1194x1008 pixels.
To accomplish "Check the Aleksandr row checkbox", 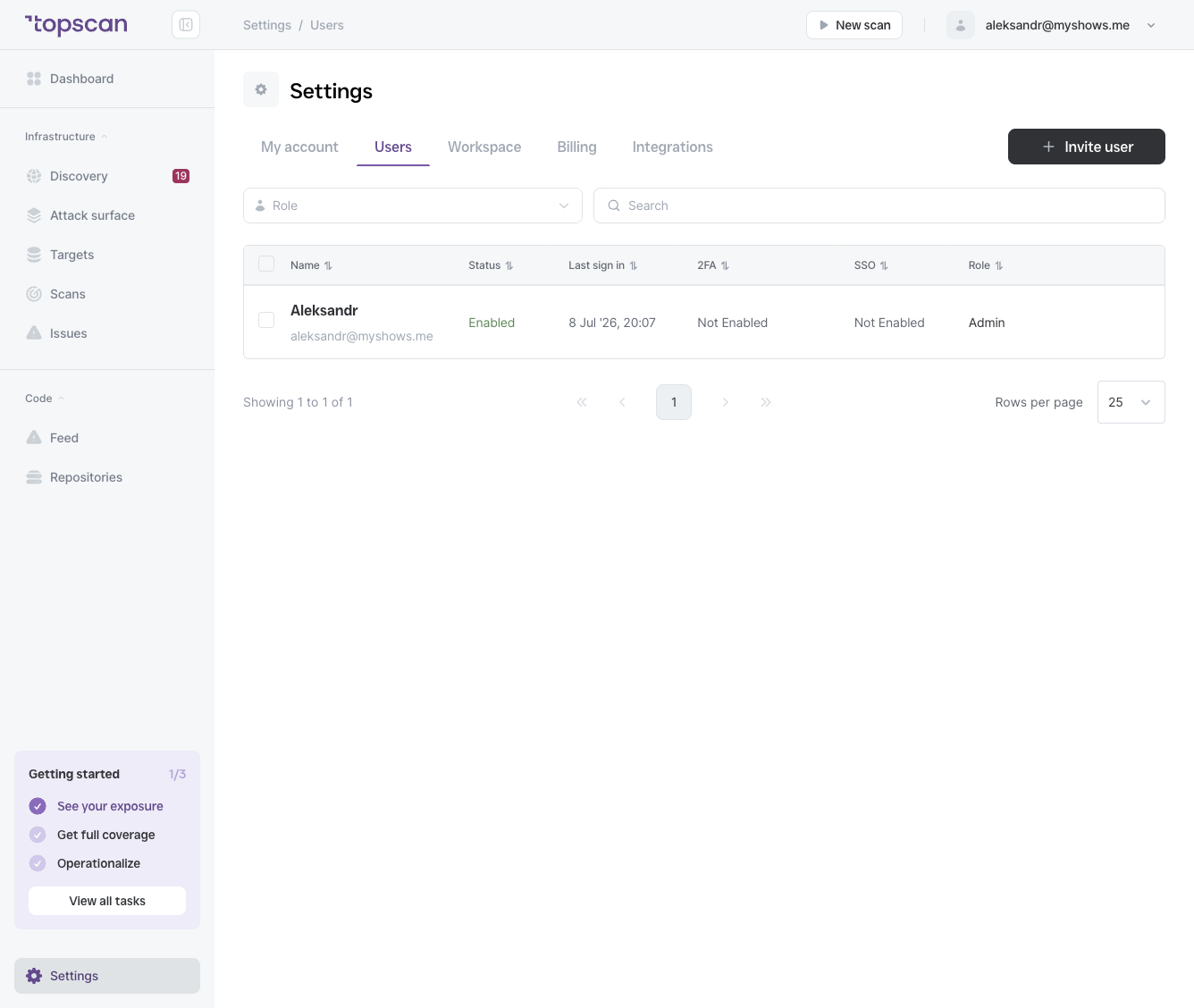I will [266, 320].
